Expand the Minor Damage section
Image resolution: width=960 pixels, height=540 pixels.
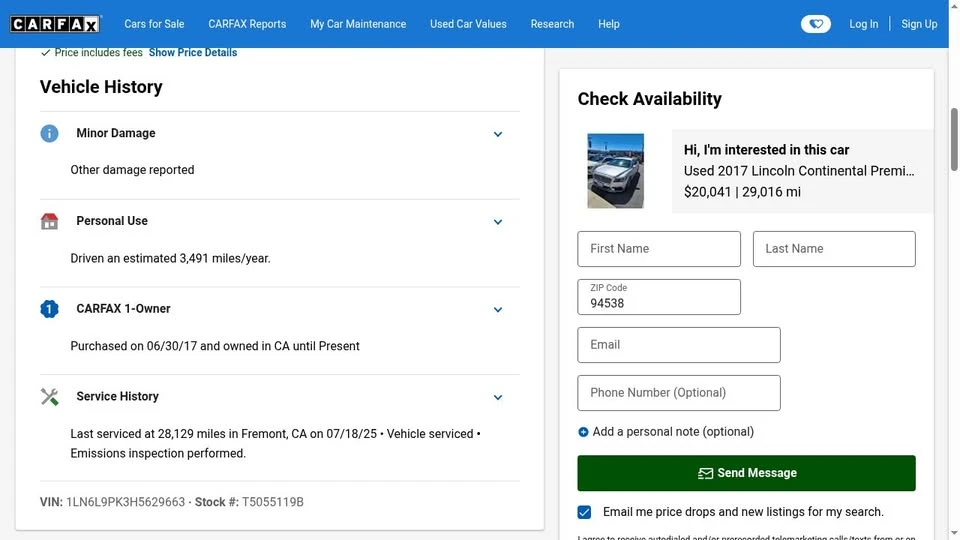[x=498, y=134]
